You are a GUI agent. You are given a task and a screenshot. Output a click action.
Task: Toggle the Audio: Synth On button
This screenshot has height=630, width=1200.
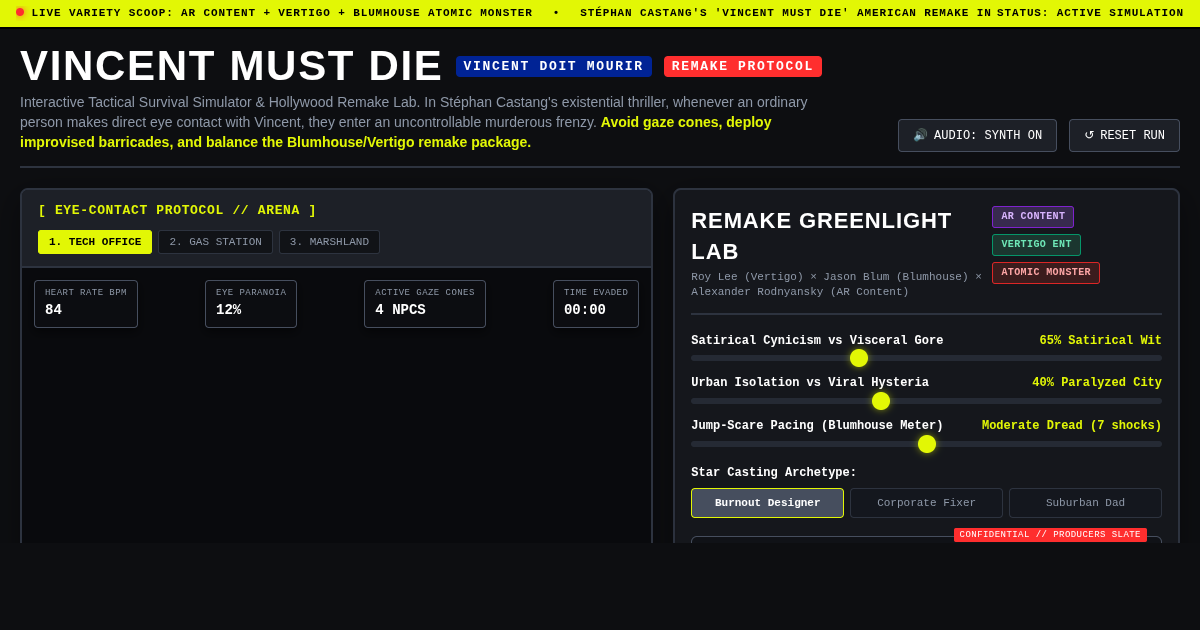pos(977,136)
